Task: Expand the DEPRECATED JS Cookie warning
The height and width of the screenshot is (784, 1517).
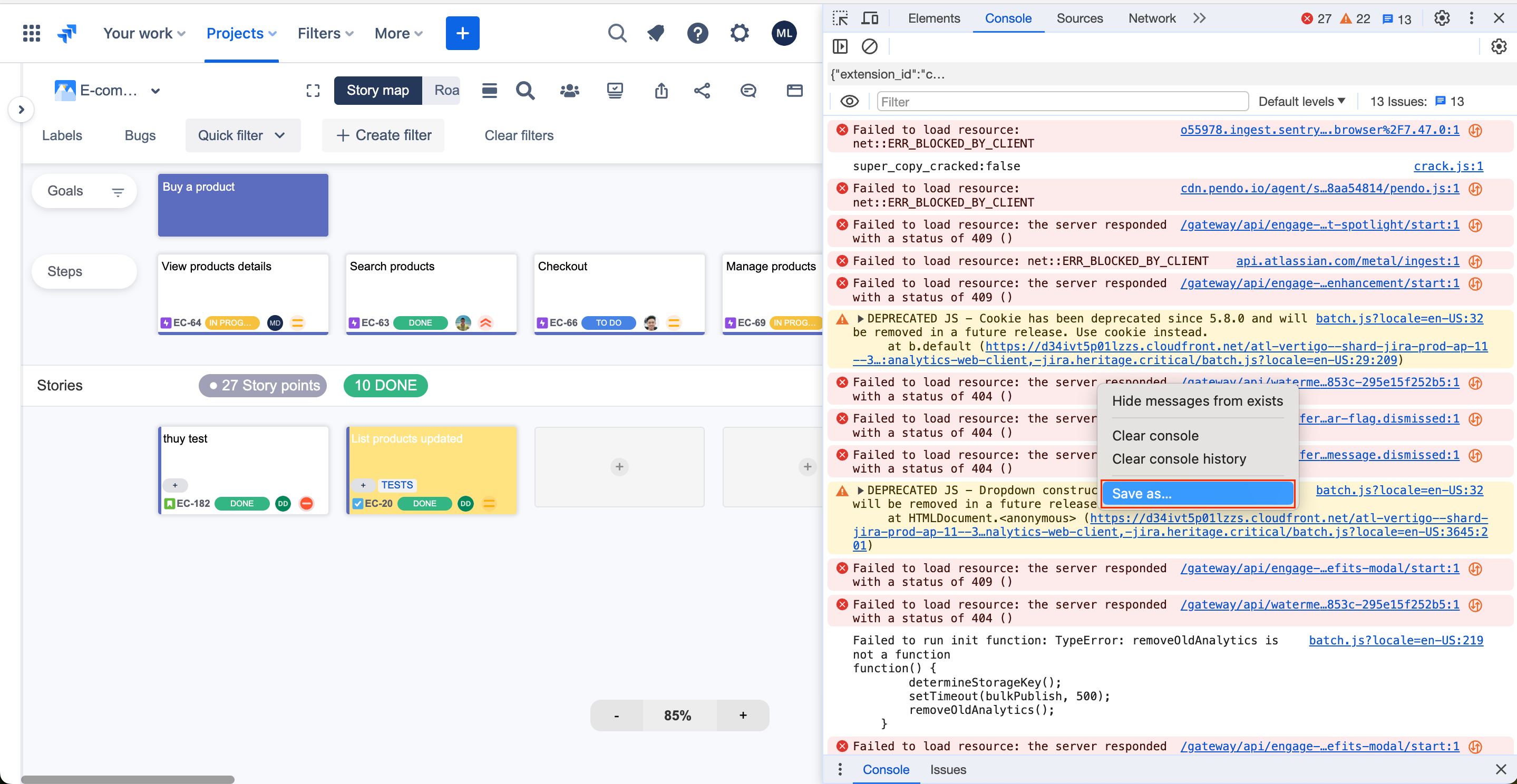Action: (x=860, y=318)
